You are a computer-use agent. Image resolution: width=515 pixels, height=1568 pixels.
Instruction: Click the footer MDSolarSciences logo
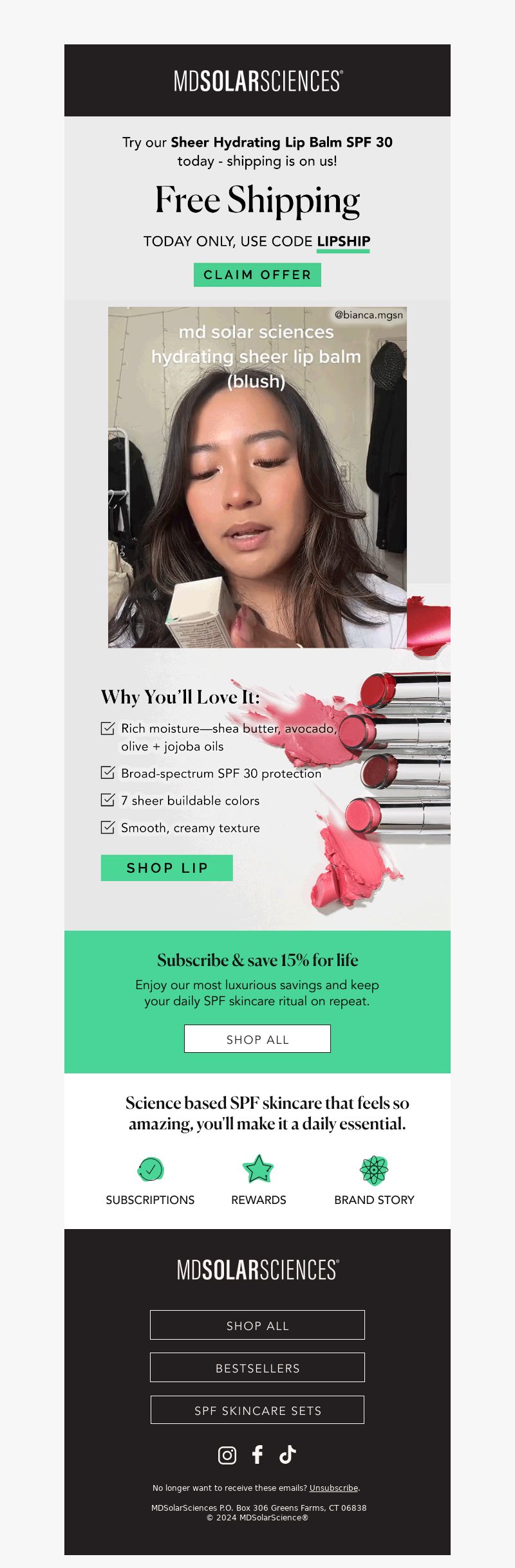[257, 1270]
